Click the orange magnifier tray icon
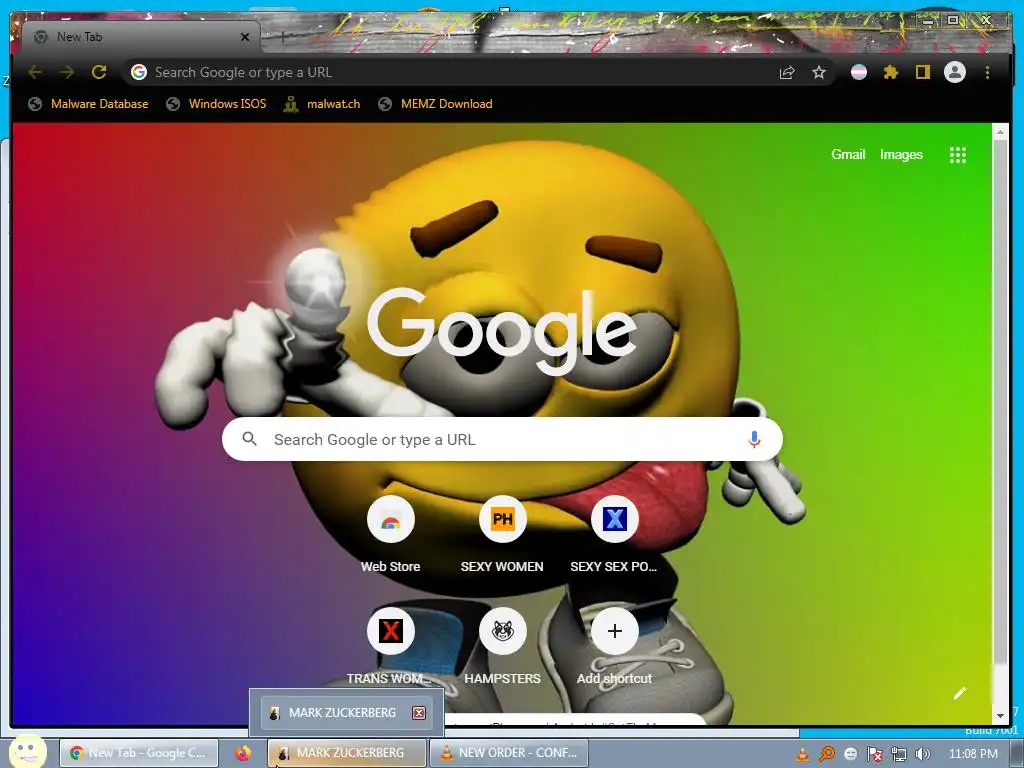The image size is (1024, 768). pyautogui.click(x=827, y=754)
